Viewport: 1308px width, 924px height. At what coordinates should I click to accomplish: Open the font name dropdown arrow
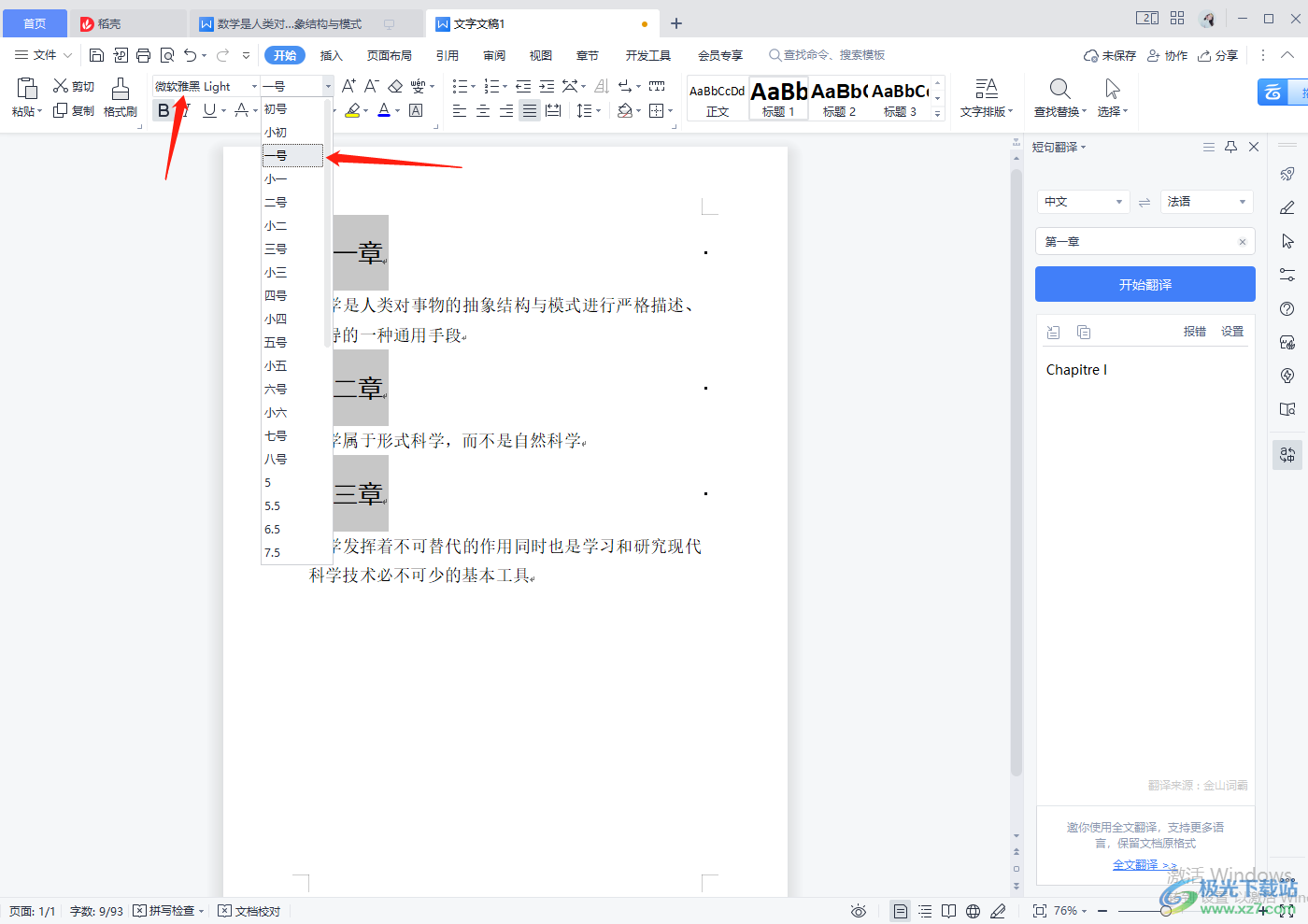(254, 86)
